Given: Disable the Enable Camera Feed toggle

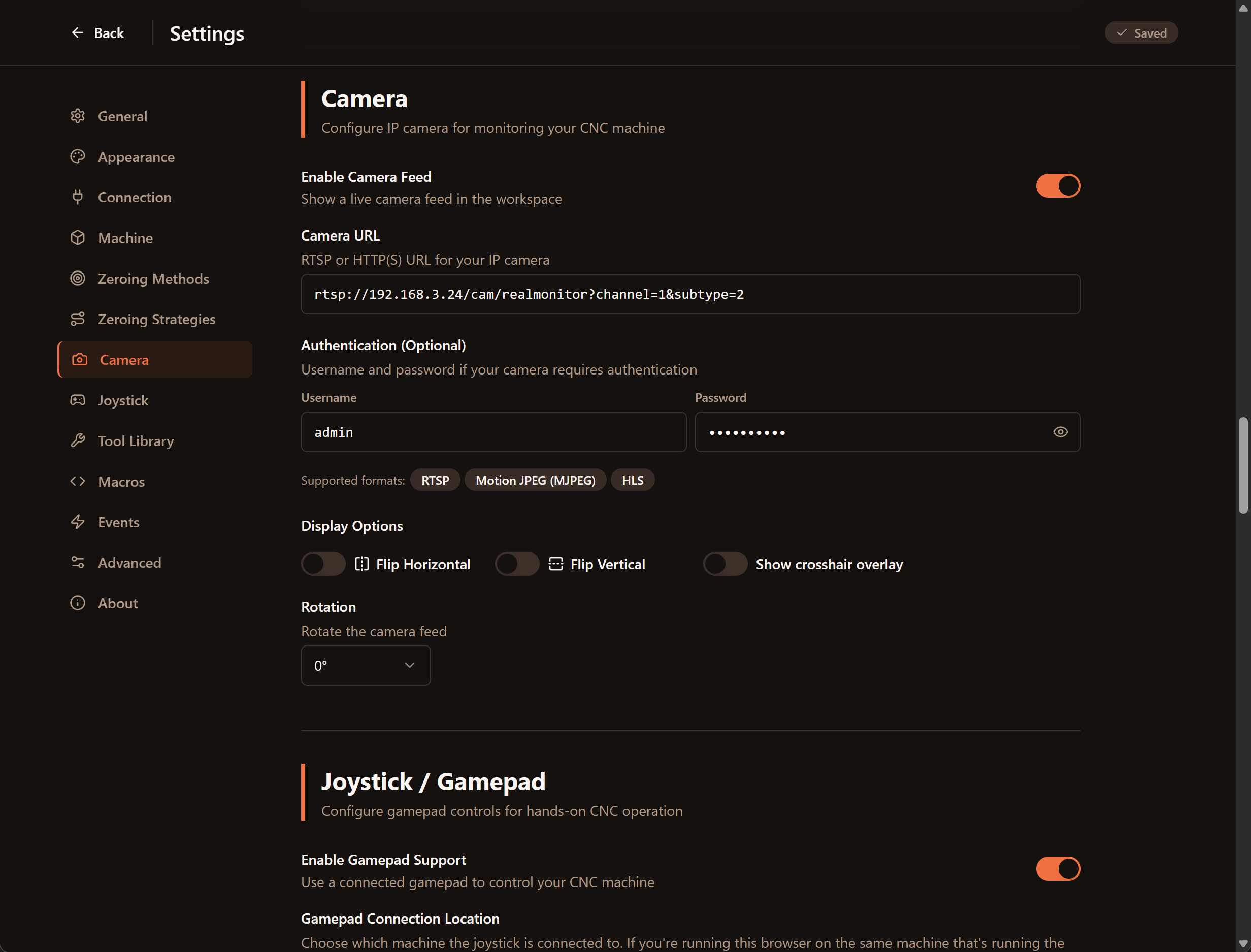Looking at the screenshot, I should click(1058, 185).
